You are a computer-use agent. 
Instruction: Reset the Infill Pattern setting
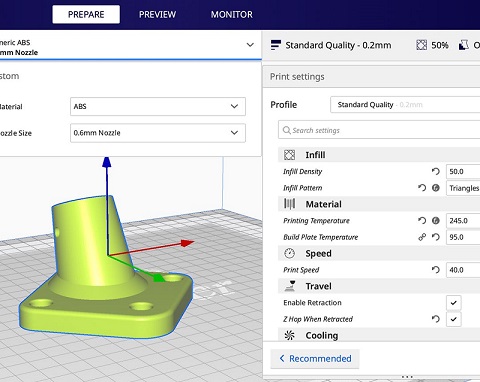click(x=422, y=188)
